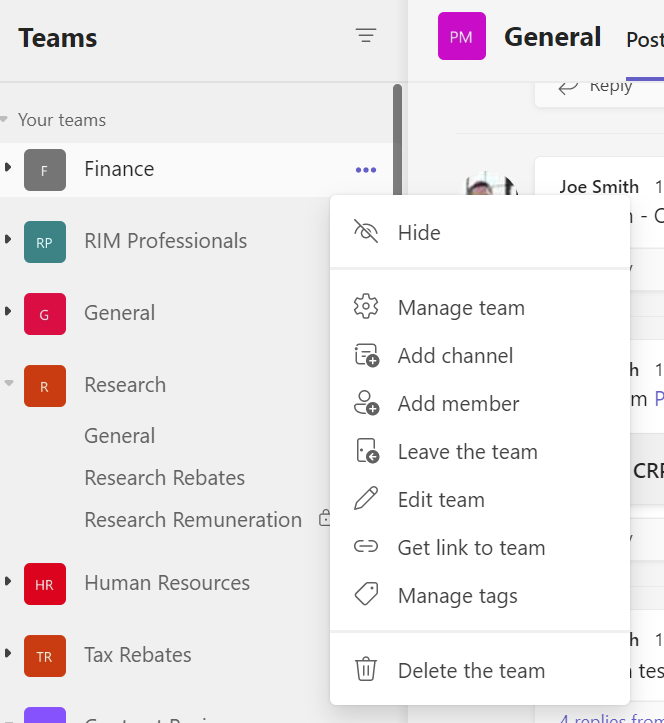
Task: Open the Teams filter icon
Action: [x=366, y=36]
